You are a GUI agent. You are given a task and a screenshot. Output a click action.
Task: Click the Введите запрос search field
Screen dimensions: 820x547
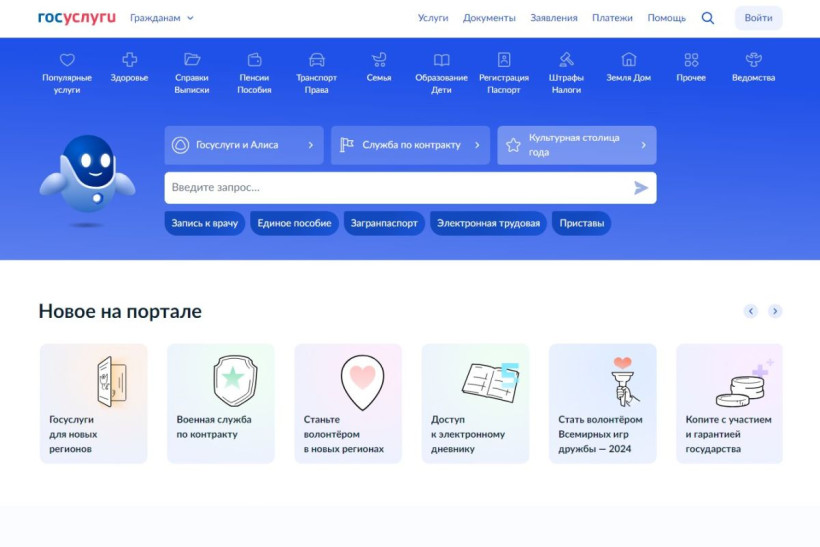point(400,188)
